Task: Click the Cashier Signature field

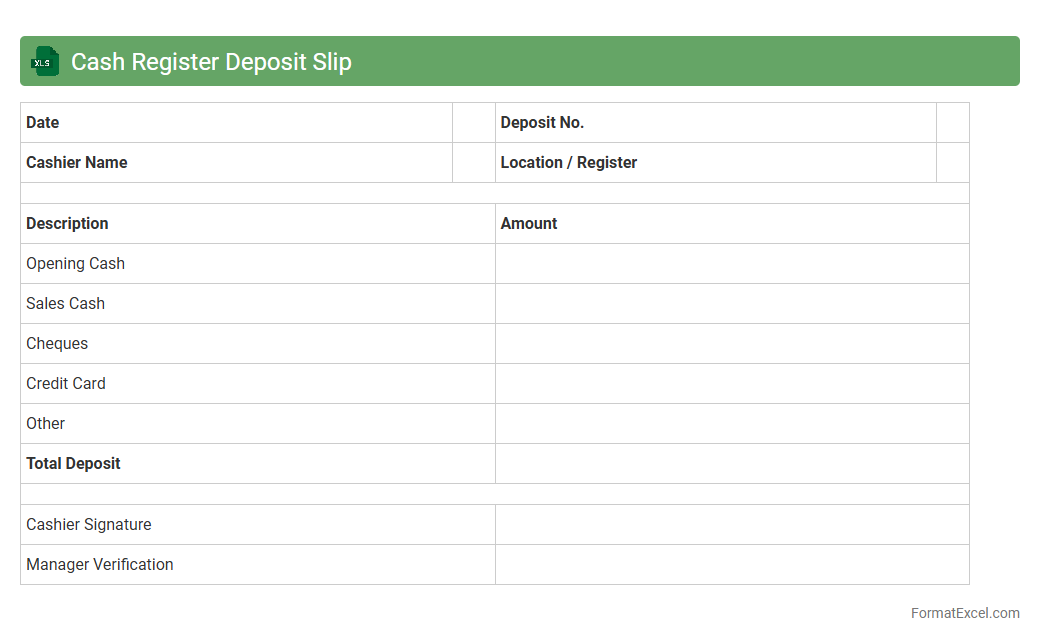Action: point(731,525)
